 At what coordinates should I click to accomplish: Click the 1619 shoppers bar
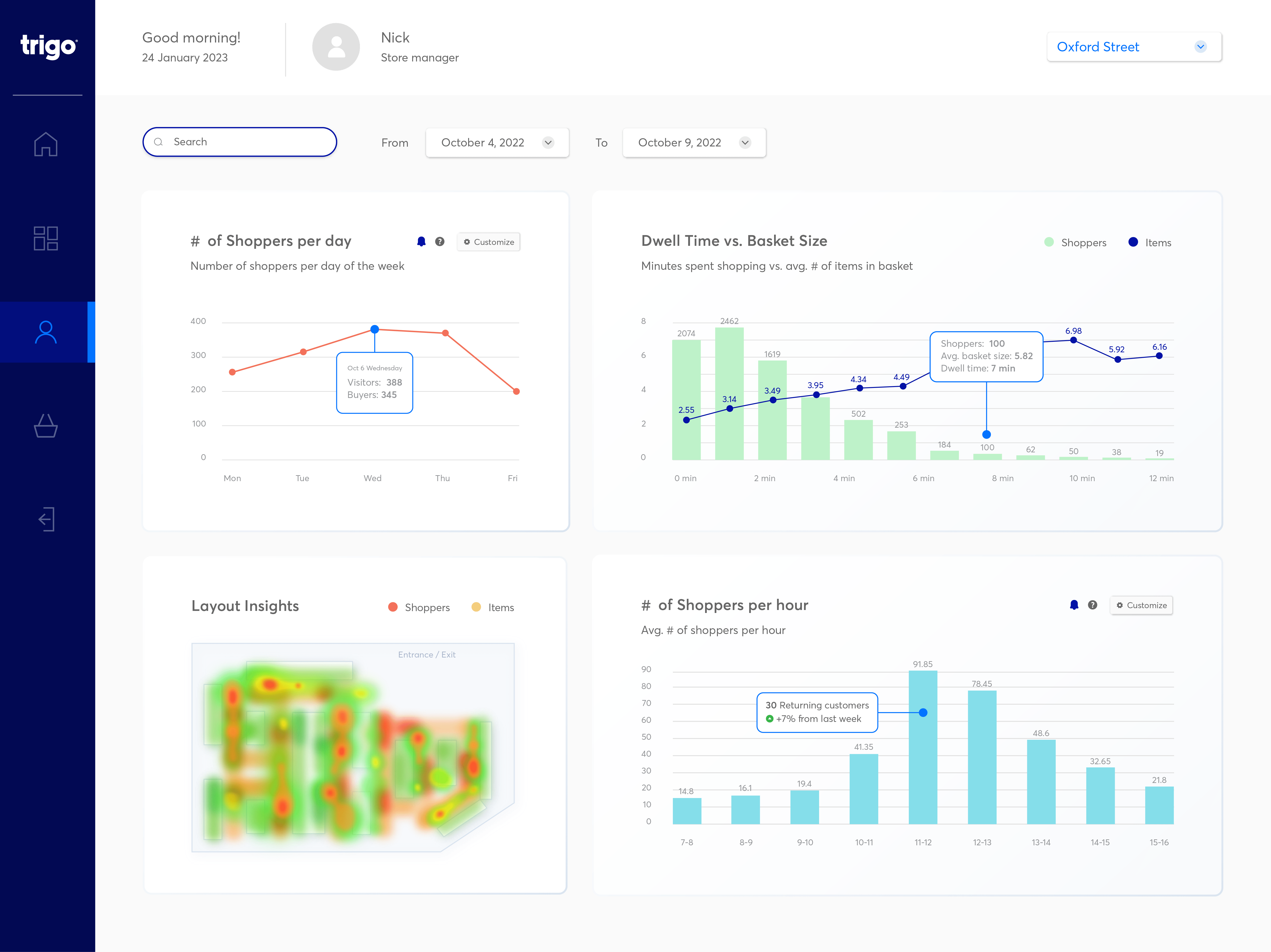(x=772, y=410)
